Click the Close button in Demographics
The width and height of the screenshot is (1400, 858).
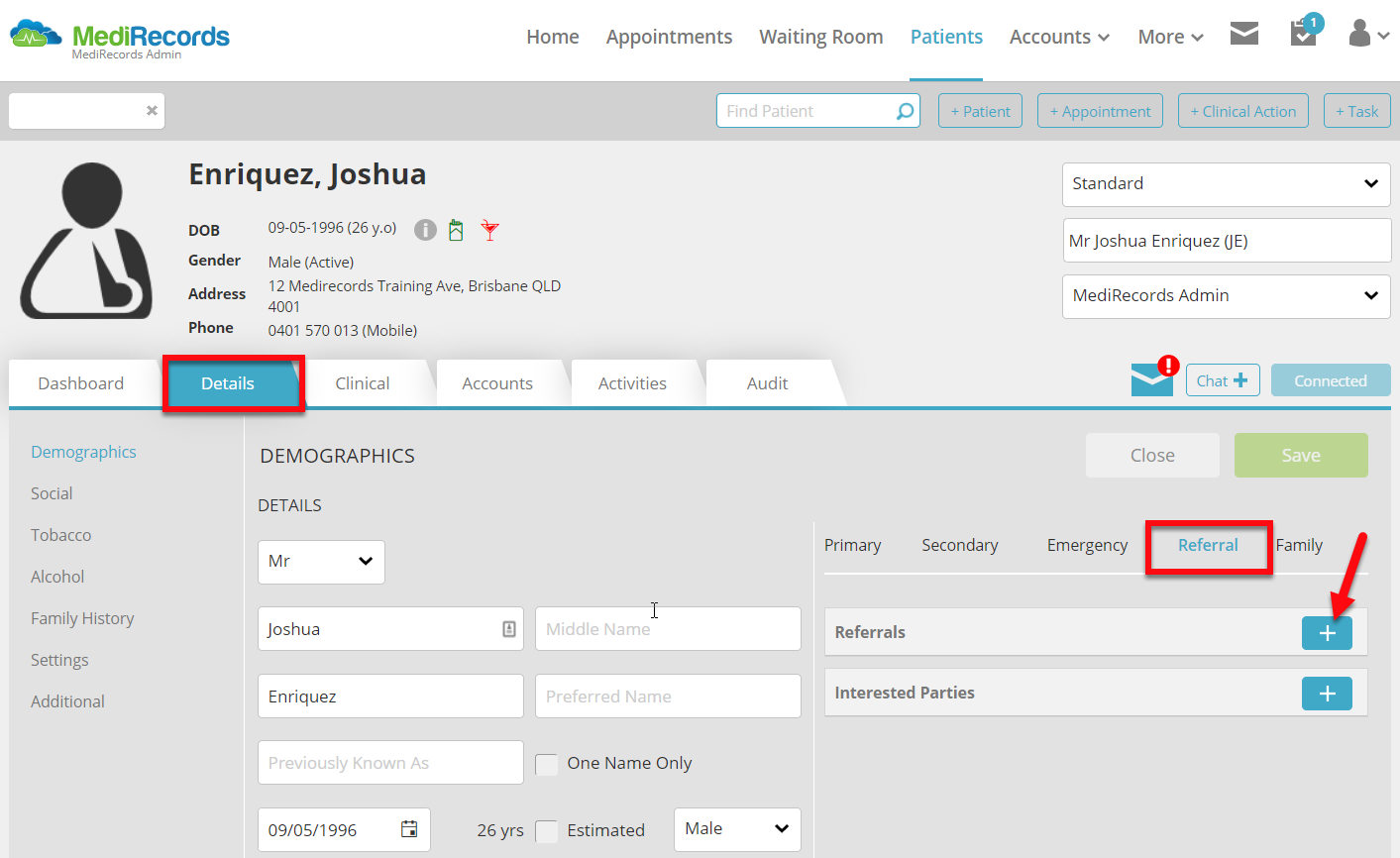(1152, 456)
